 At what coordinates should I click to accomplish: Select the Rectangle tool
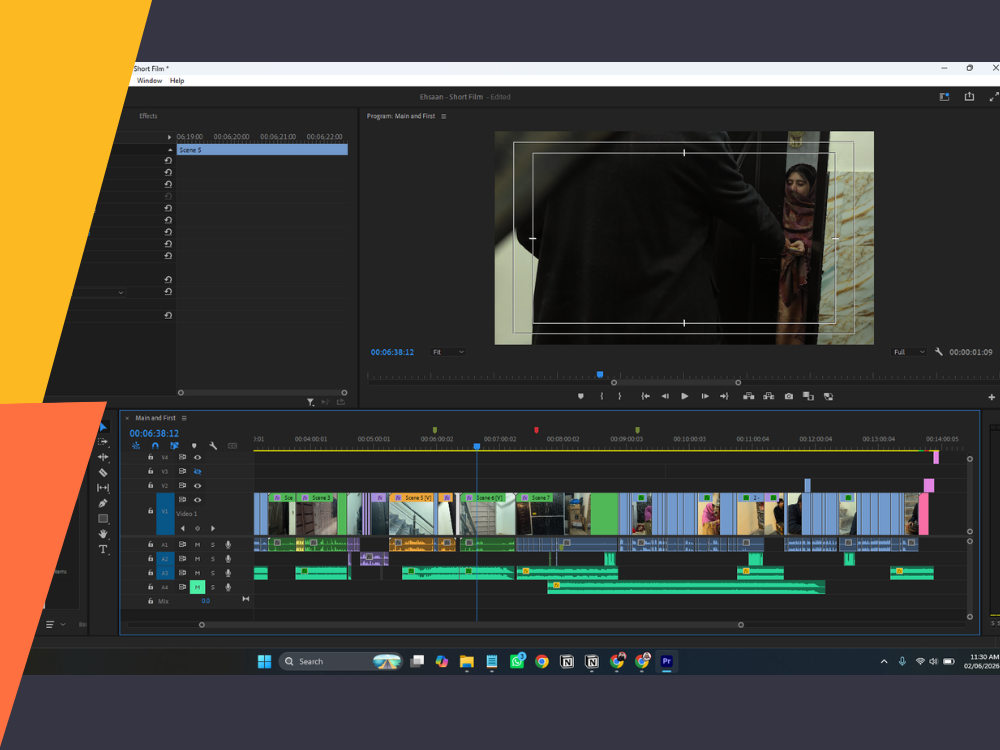[103, 518]
